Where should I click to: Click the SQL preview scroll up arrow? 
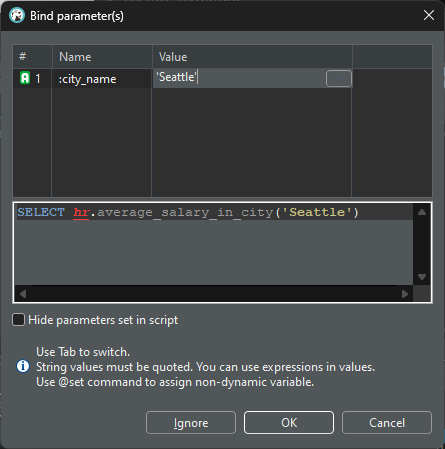click(422, 212)
